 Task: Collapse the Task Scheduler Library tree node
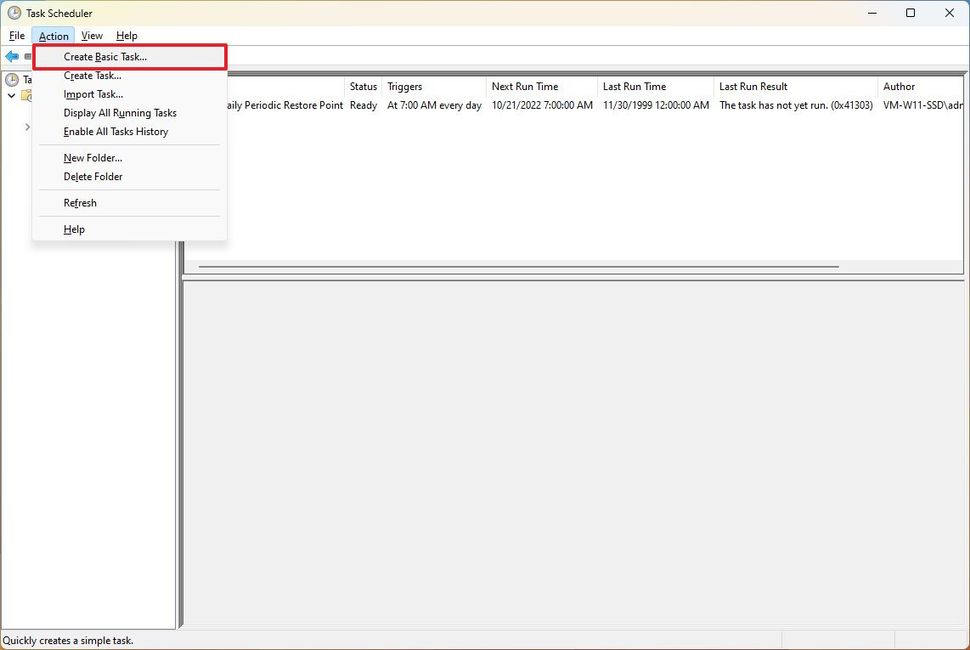click(9, 93)
